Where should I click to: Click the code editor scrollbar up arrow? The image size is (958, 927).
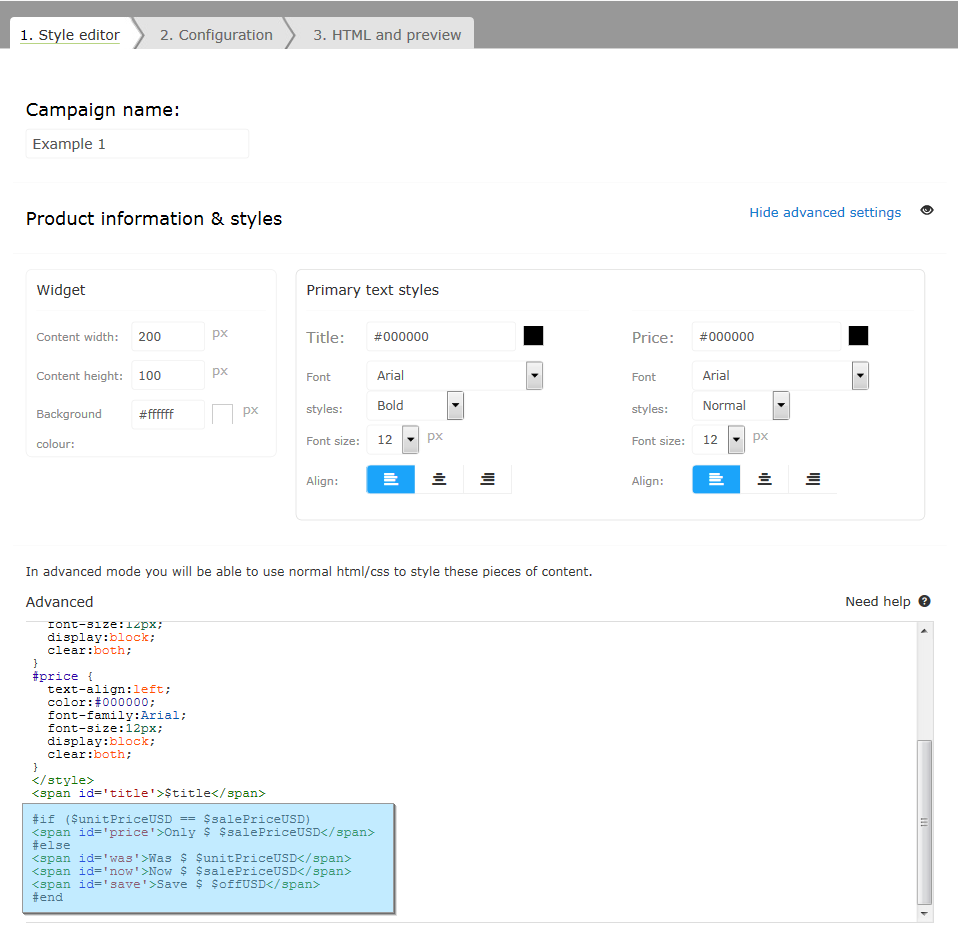click(924, 631)
